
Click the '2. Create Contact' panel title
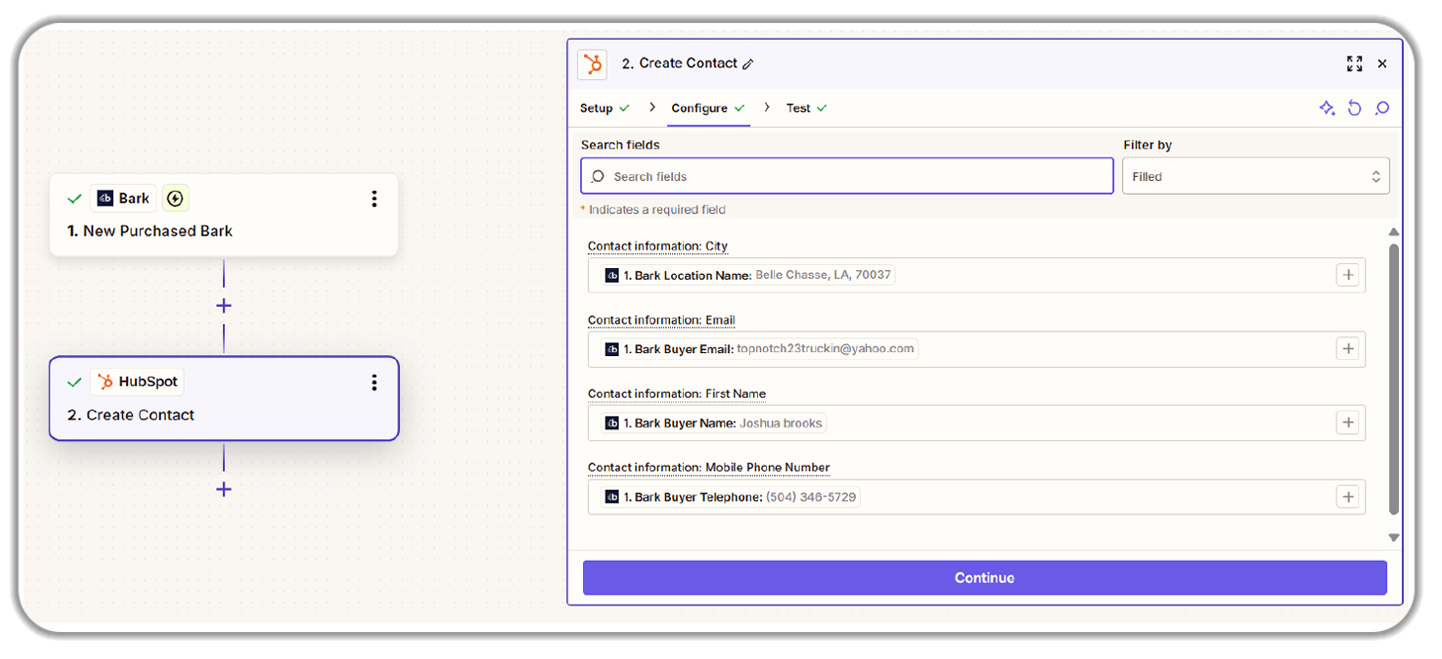pyautogui.click(x=679, y=63)
